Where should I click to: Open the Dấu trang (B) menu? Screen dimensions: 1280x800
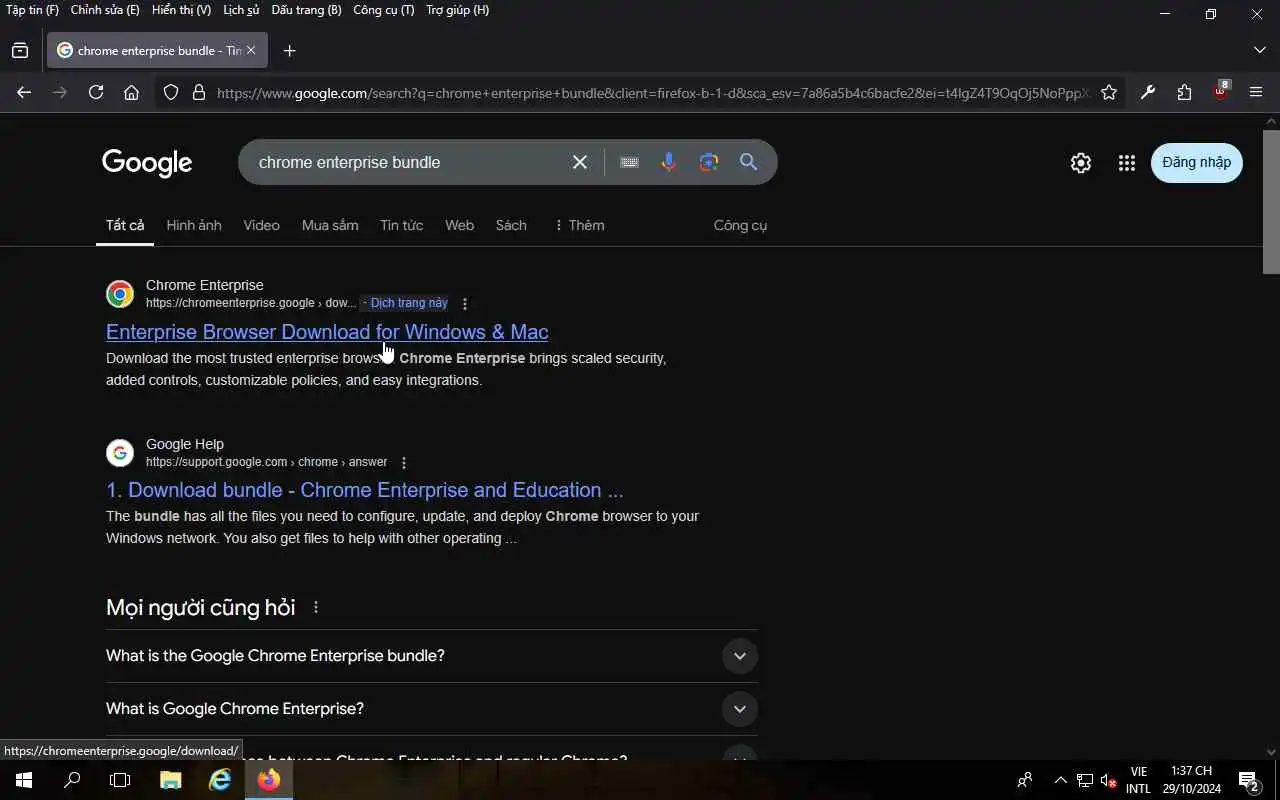pyautogui.click(x=306, y=10)
